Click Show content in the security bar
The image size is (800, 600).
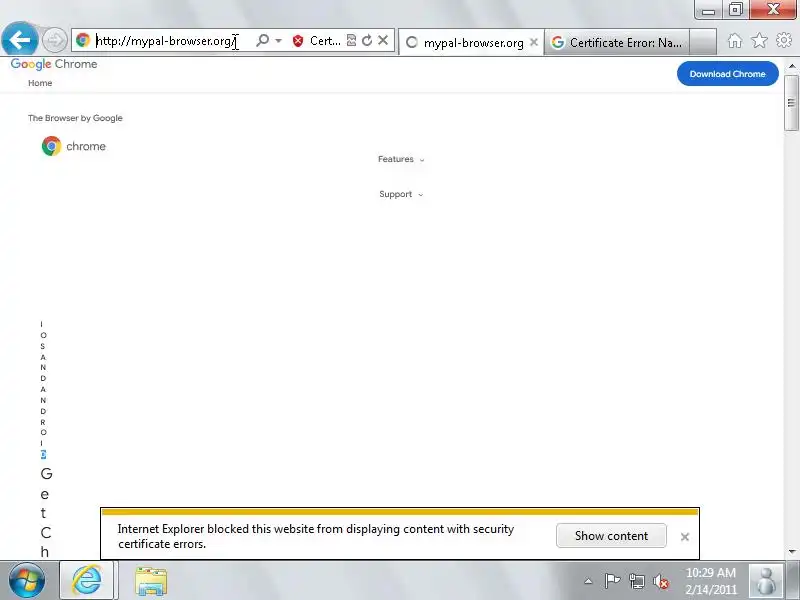coord(611,536)
